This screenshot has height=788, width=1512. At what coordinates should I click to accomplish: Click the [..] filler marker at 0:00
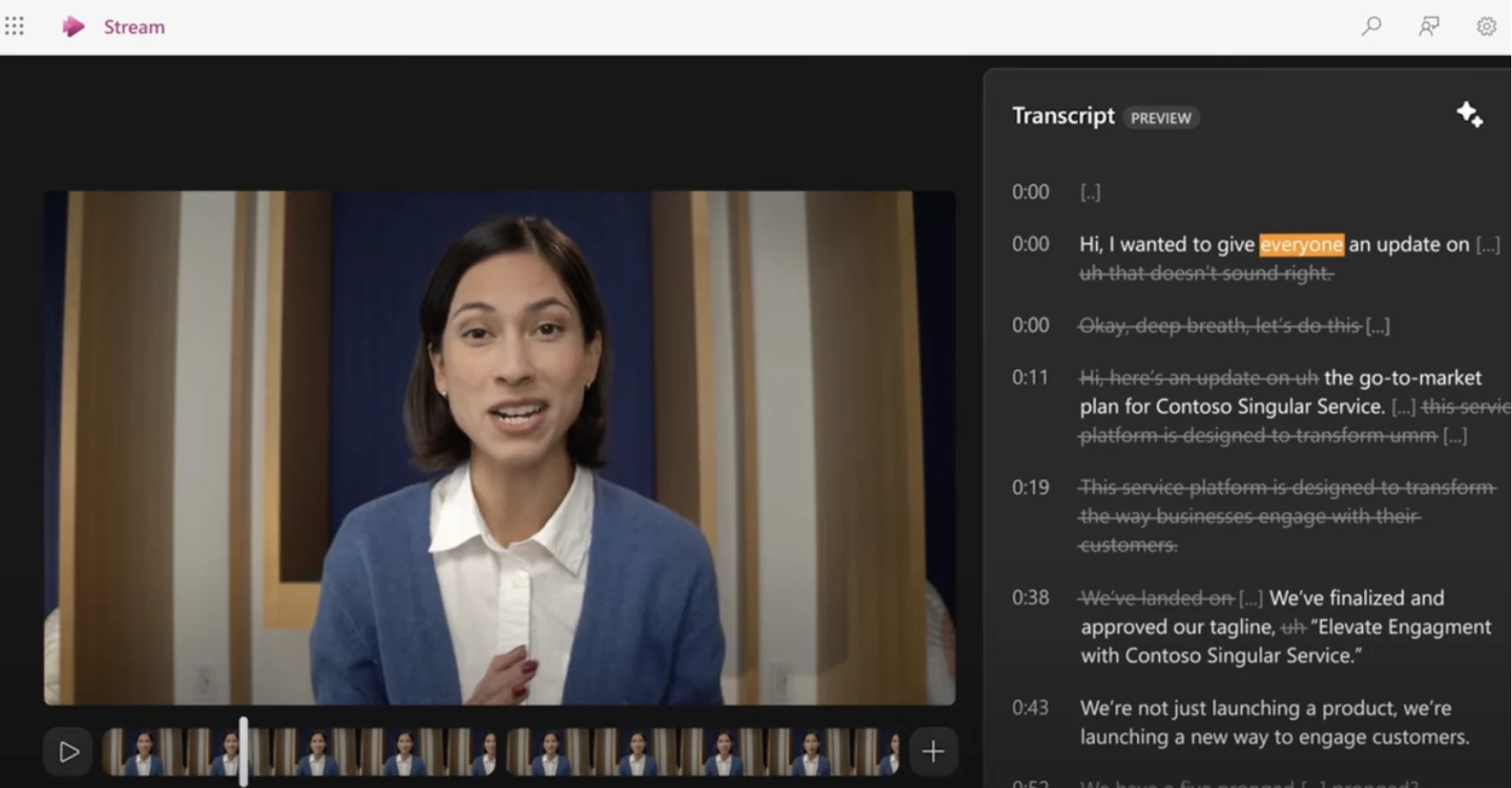[x=1091, y=191]
